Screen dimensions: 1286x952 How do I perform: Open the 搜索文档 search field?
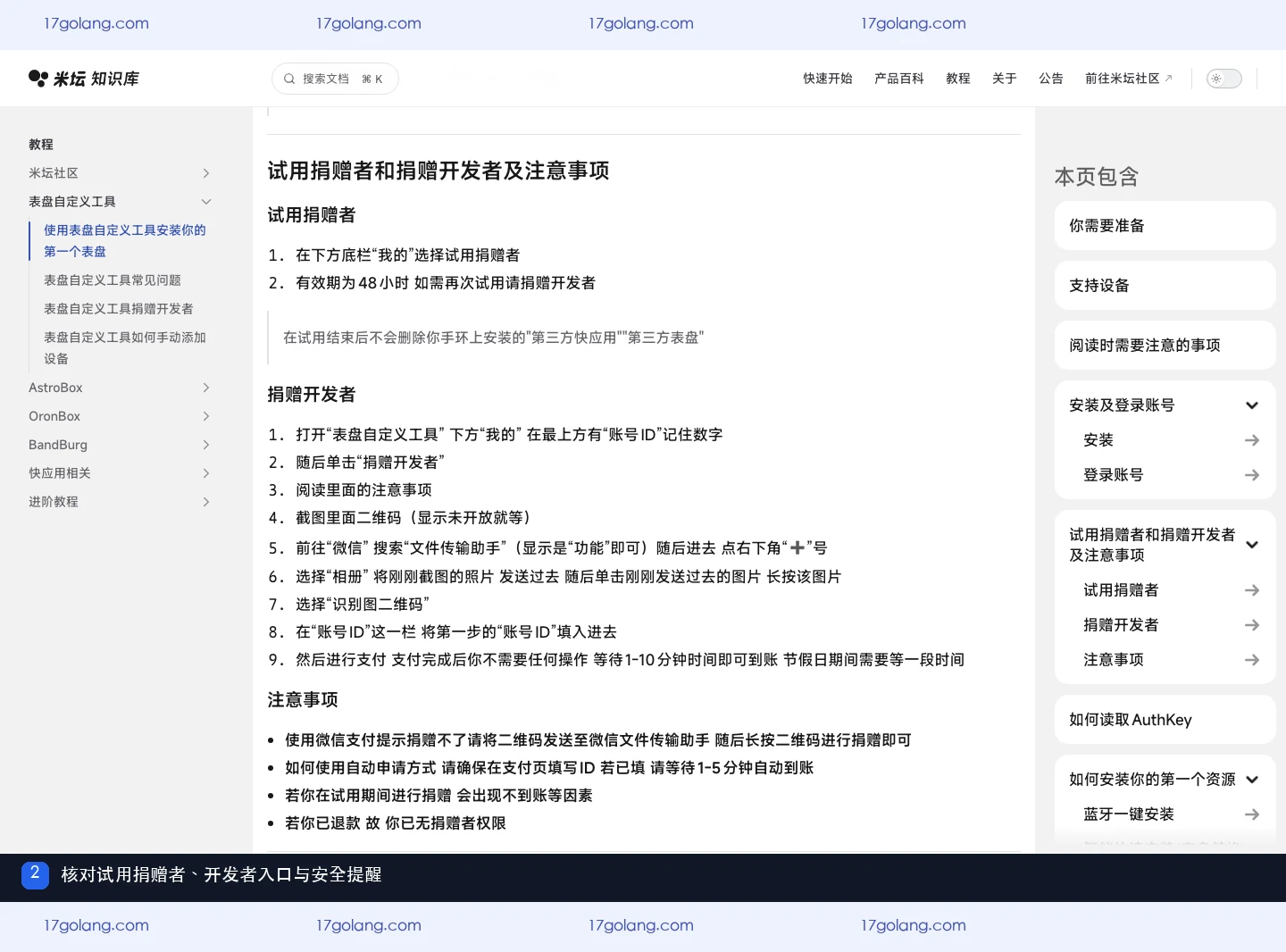[x=335, y=79]
